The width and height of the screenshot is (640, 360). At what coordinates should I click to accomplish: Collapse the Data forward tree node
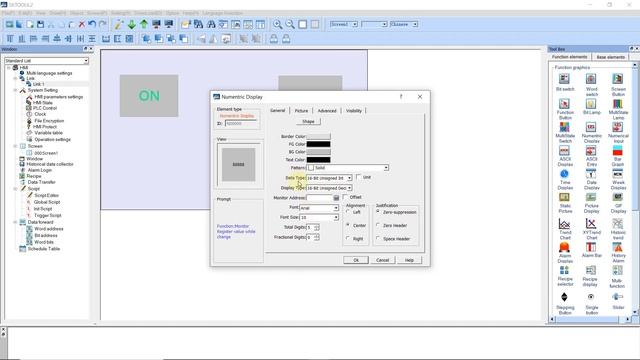point(16,222)
